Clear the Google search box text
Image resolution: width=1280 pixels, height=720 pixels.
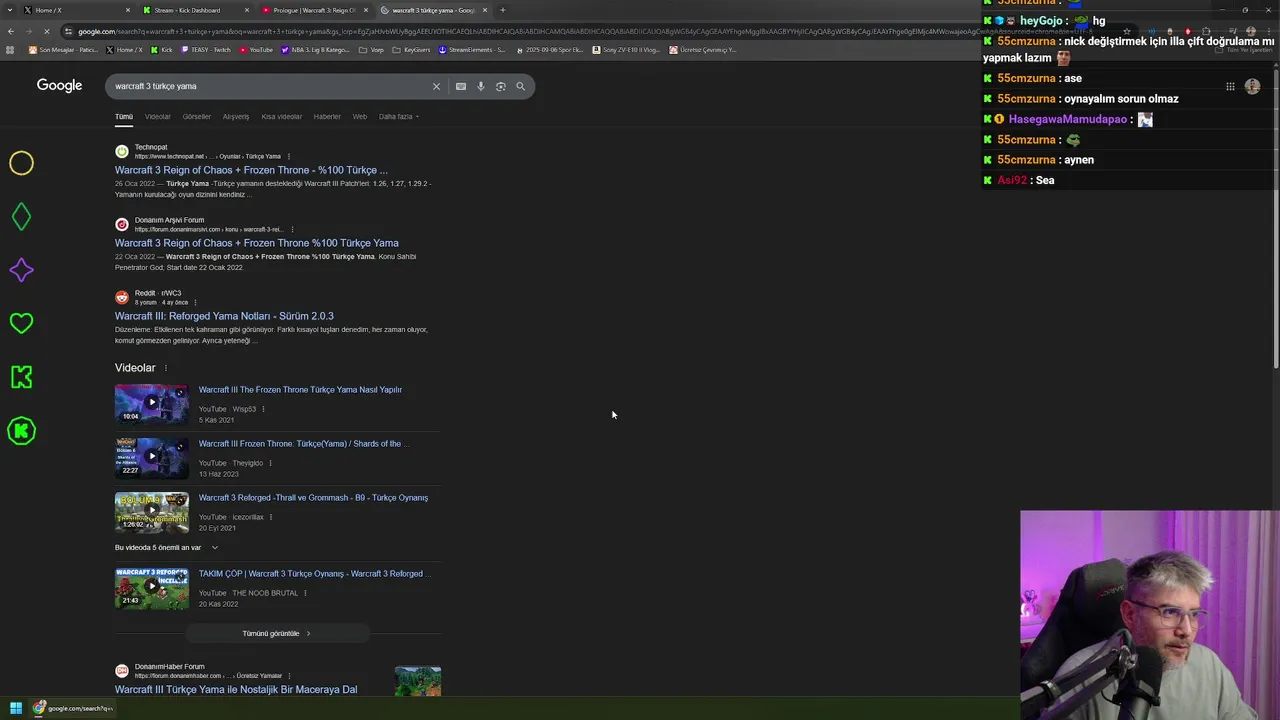pyautogui.click(x=436, y=86)
